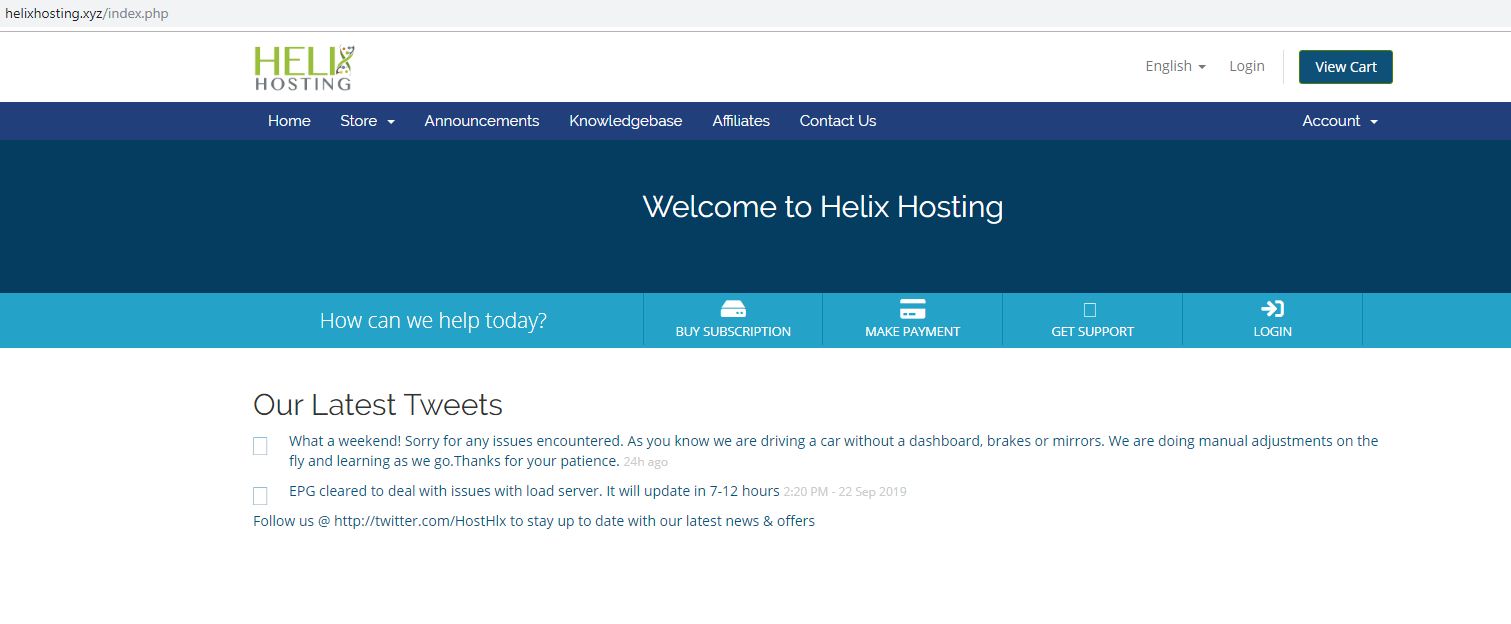Viewport: 1511px width, 624px height.
Task: Click the Make Payment credit card icon
Action: pos(912,309)
